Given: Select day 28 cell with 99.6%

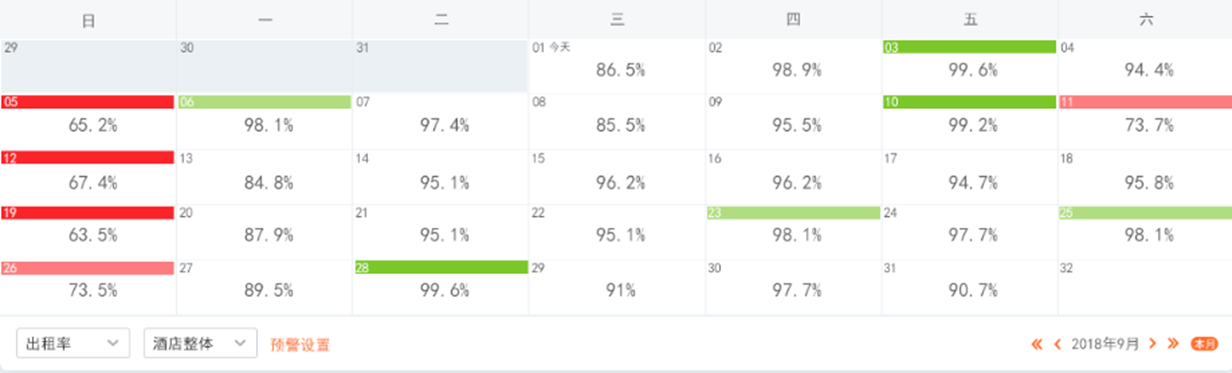Looking at the screenshot, I should (x=441, y=287).
